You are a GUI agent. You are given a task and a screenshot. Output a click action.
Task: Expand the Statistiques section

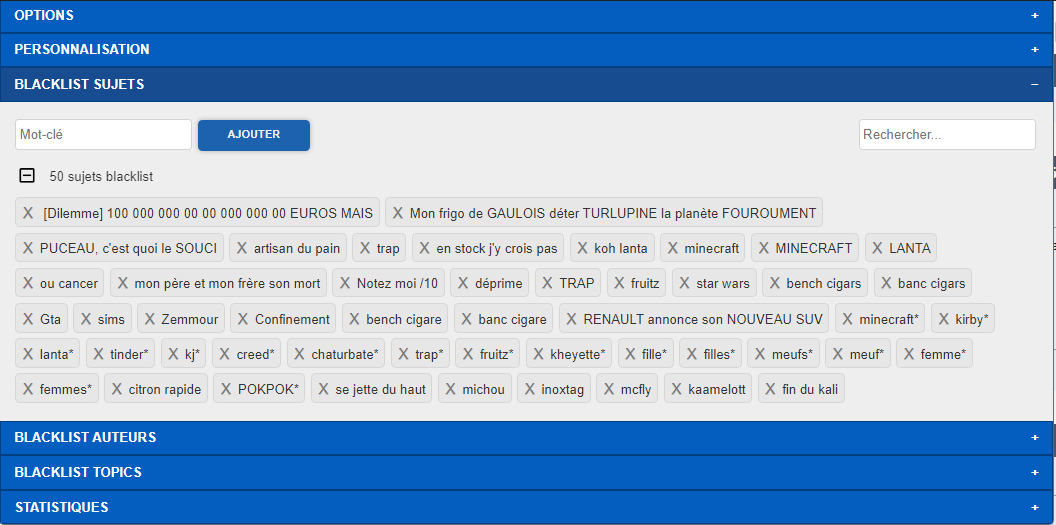[x=1035, y=507]
